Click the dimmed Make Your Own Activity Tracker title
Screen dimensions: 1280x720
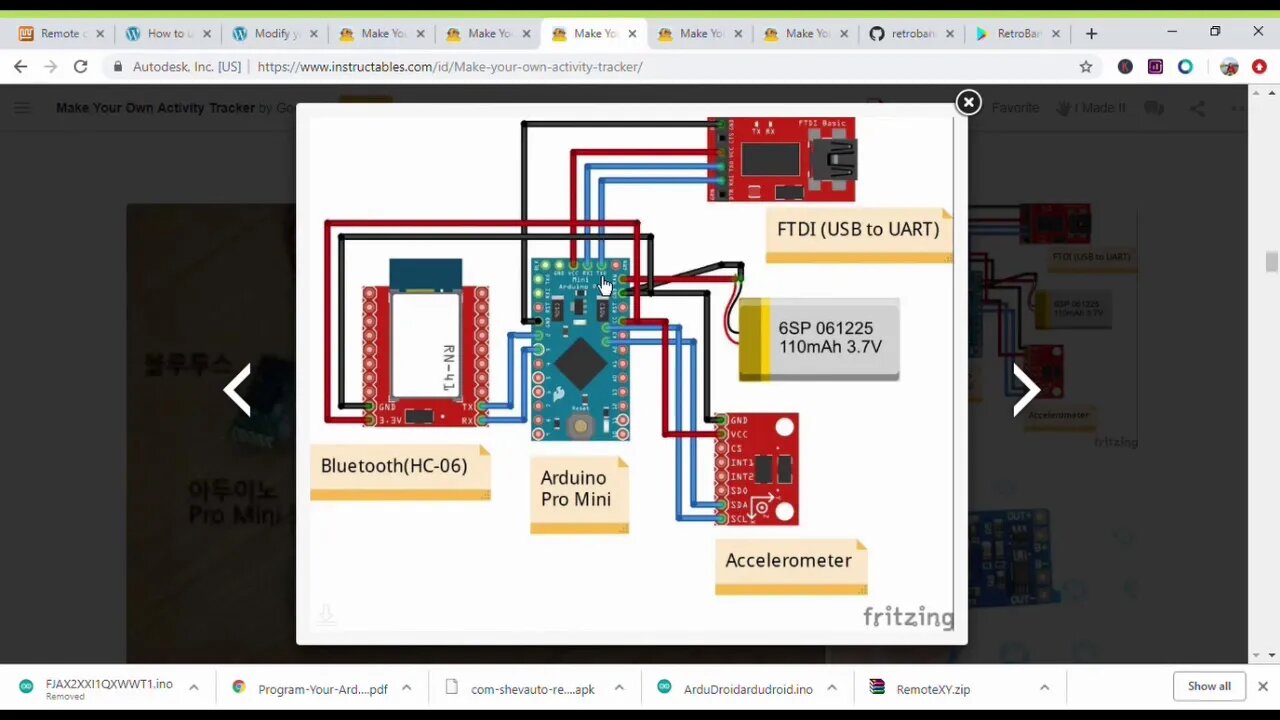pyautogui.click(x=155, y=107)
